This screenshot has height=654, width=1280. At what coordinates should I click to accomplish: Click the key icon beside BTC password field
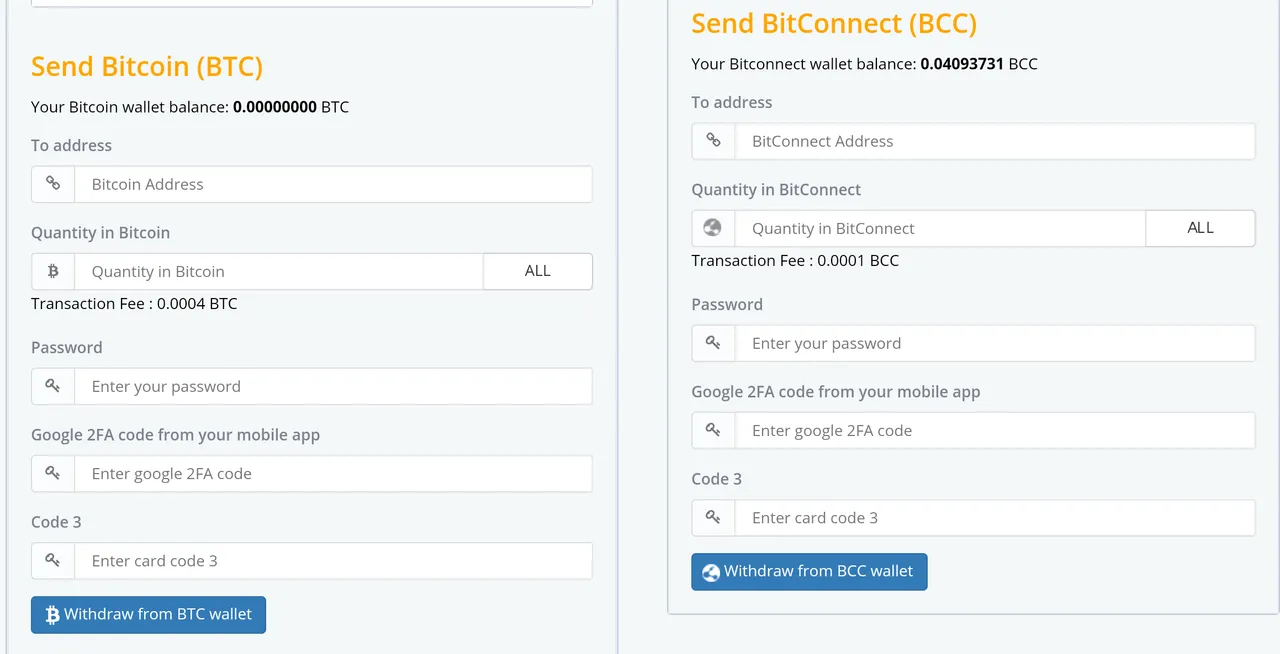(53, 386)
